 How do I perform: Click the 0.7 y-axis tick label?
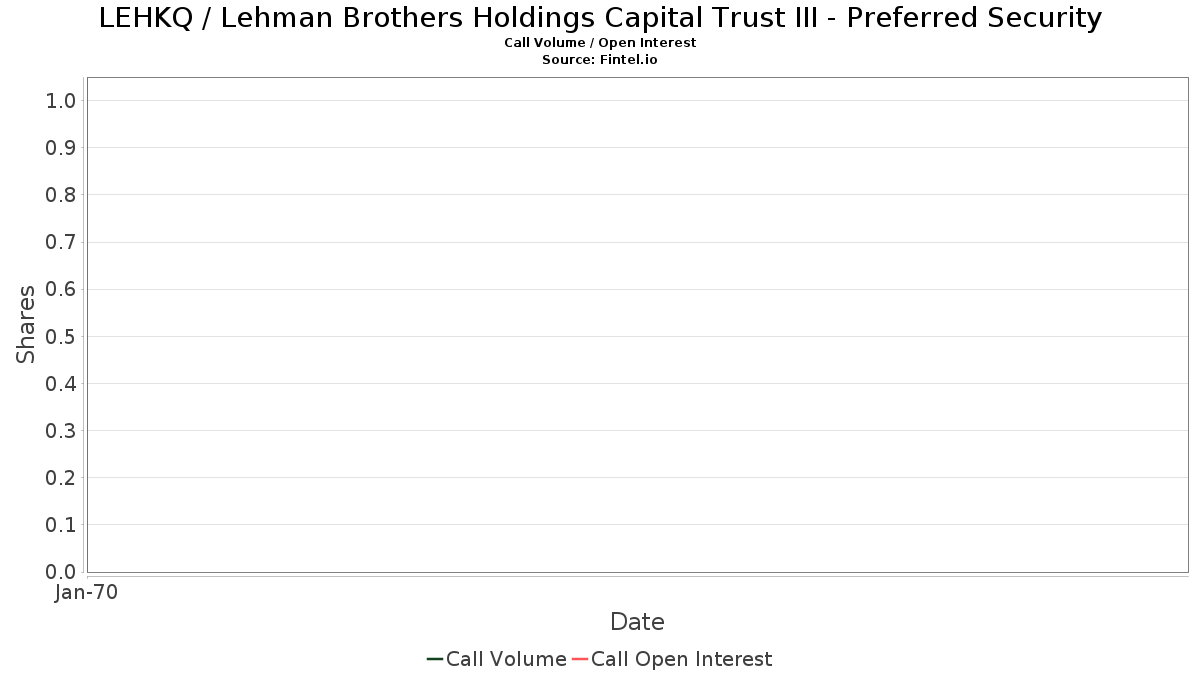coord(61,242)
